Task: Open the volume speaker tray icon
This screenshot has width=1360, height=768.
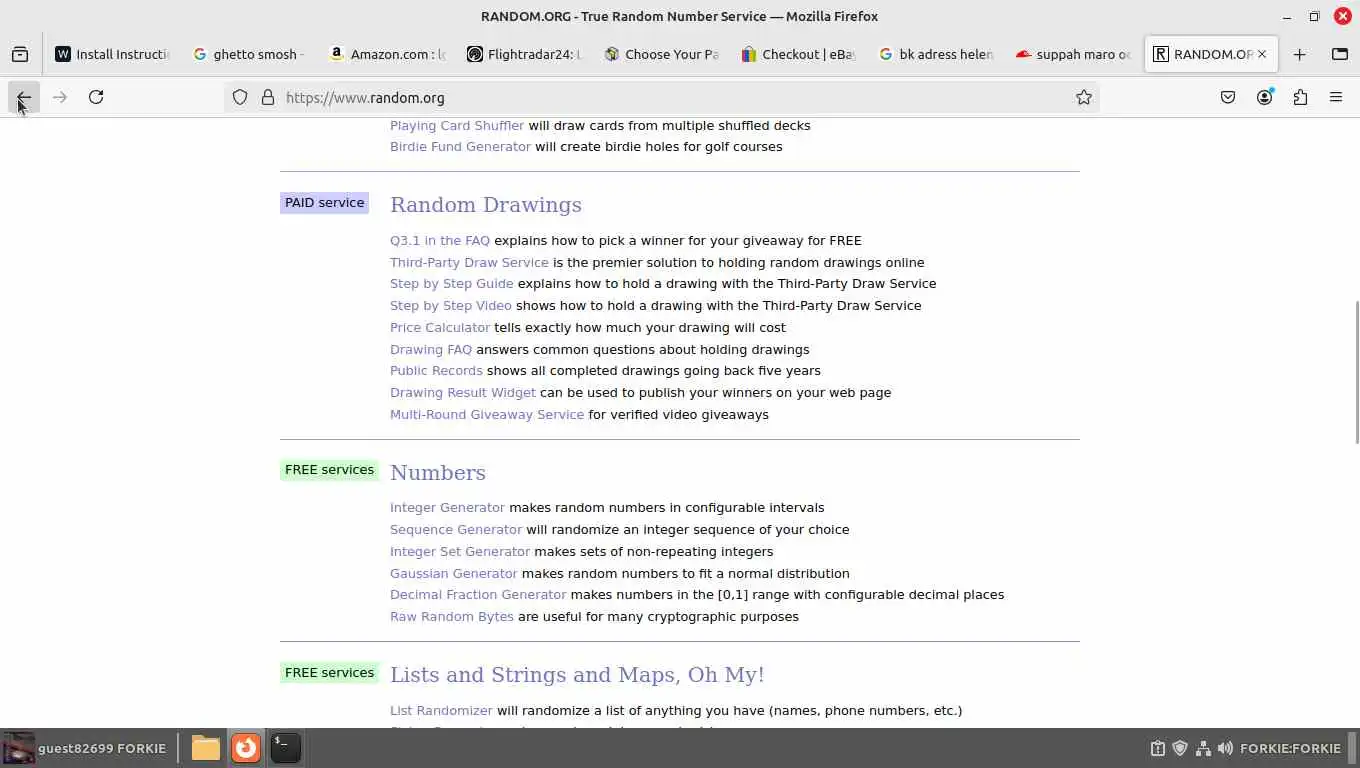Action: (x=1225, y=748)
